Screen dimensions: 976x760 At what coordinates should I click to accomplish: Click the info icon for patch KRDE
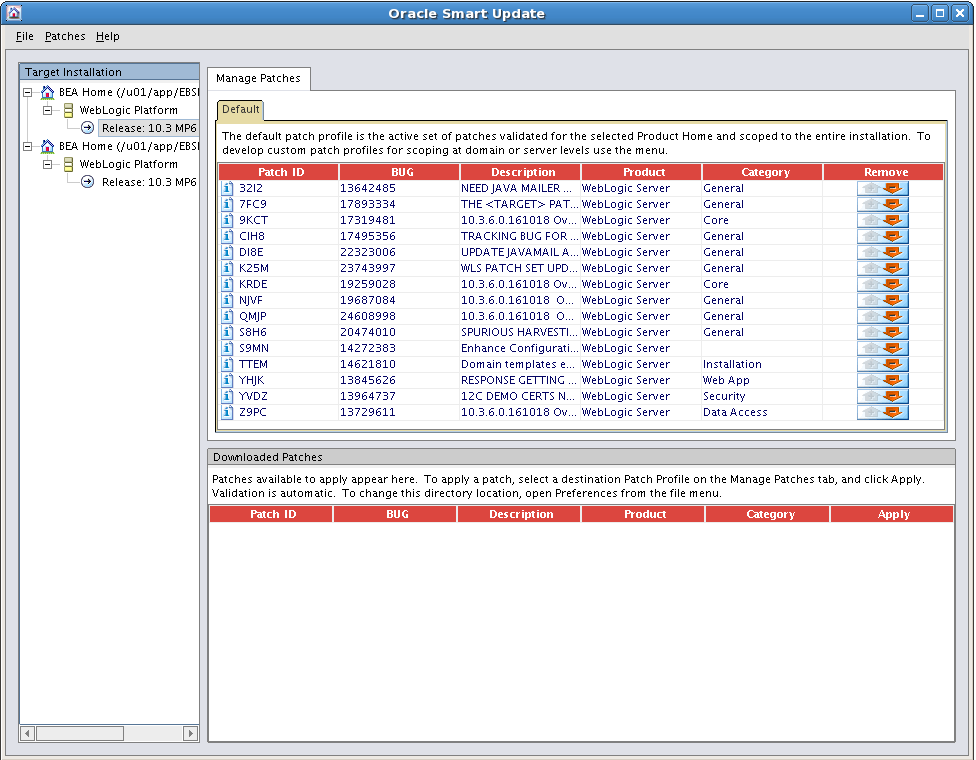[x=228, y=284]
